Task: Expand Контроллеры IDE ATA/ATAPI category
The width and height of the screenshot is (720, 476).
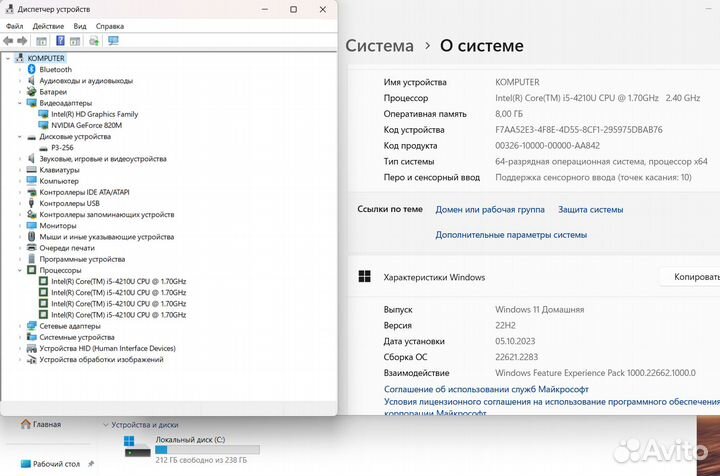Action: coord(20,192)
